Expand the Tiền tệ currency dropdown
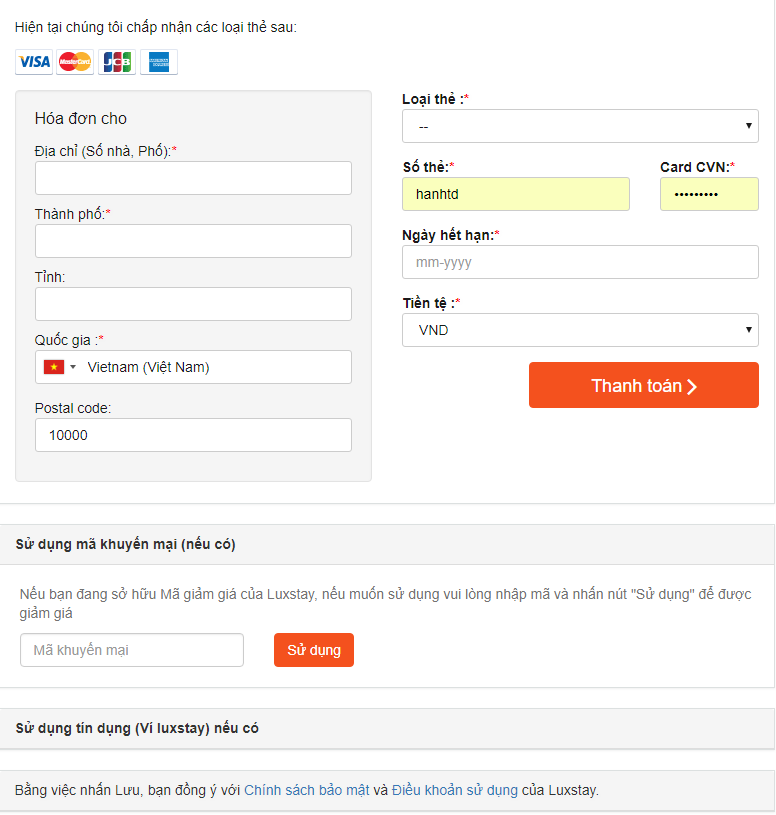The image size is (776, 815). [580, 330]
